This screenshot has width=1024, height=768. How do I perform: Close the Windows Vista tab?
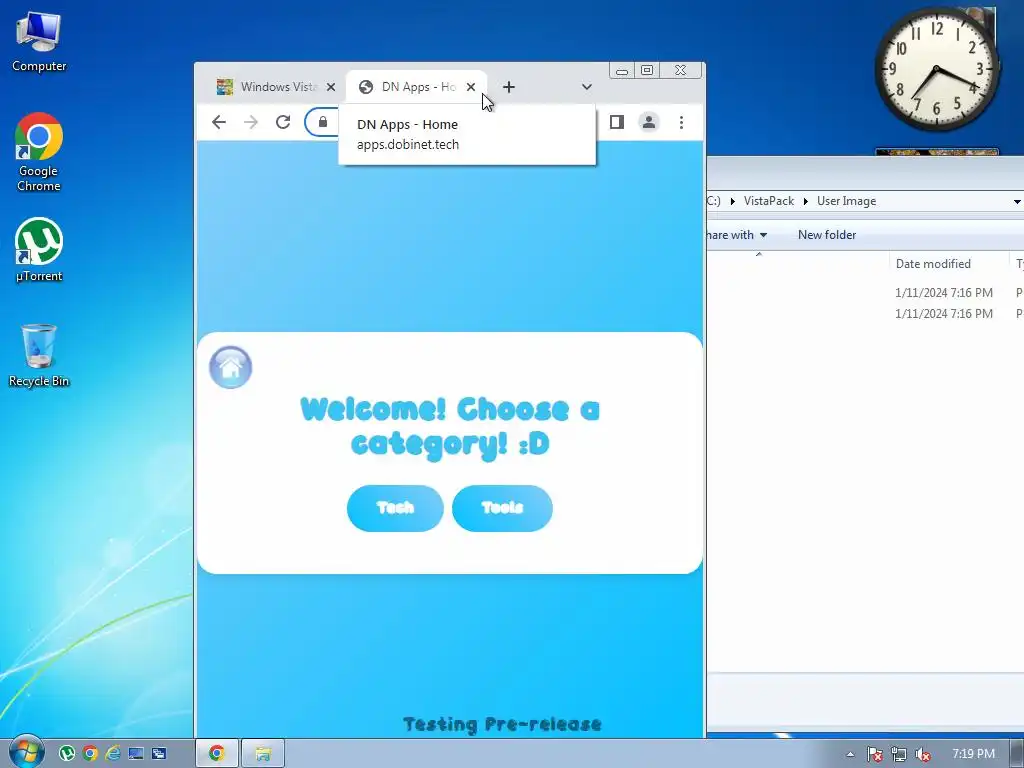[x=331, y=87]
